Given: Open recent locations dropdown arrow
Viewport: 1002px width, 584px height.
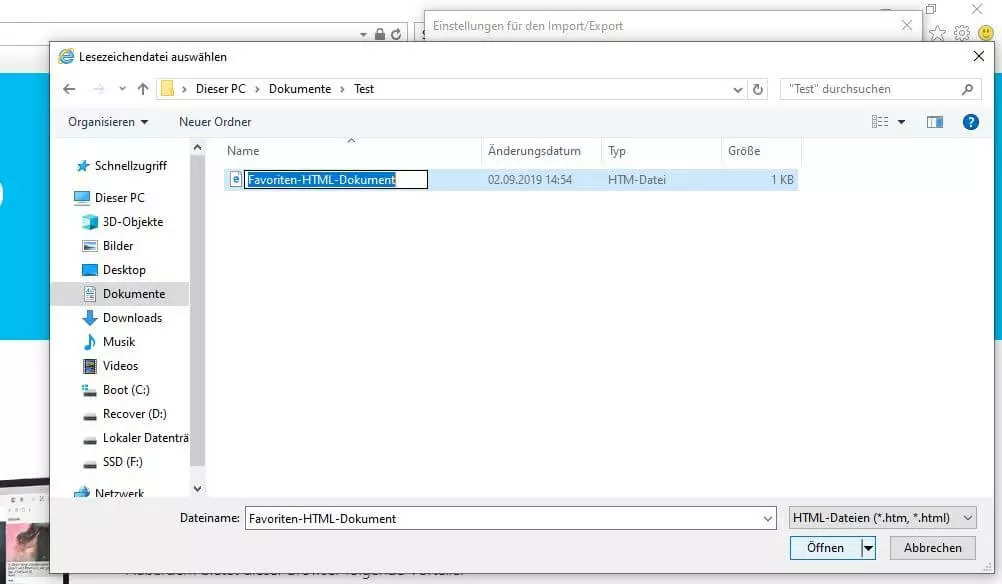Looking at the screenshot, I should [122, 89].
